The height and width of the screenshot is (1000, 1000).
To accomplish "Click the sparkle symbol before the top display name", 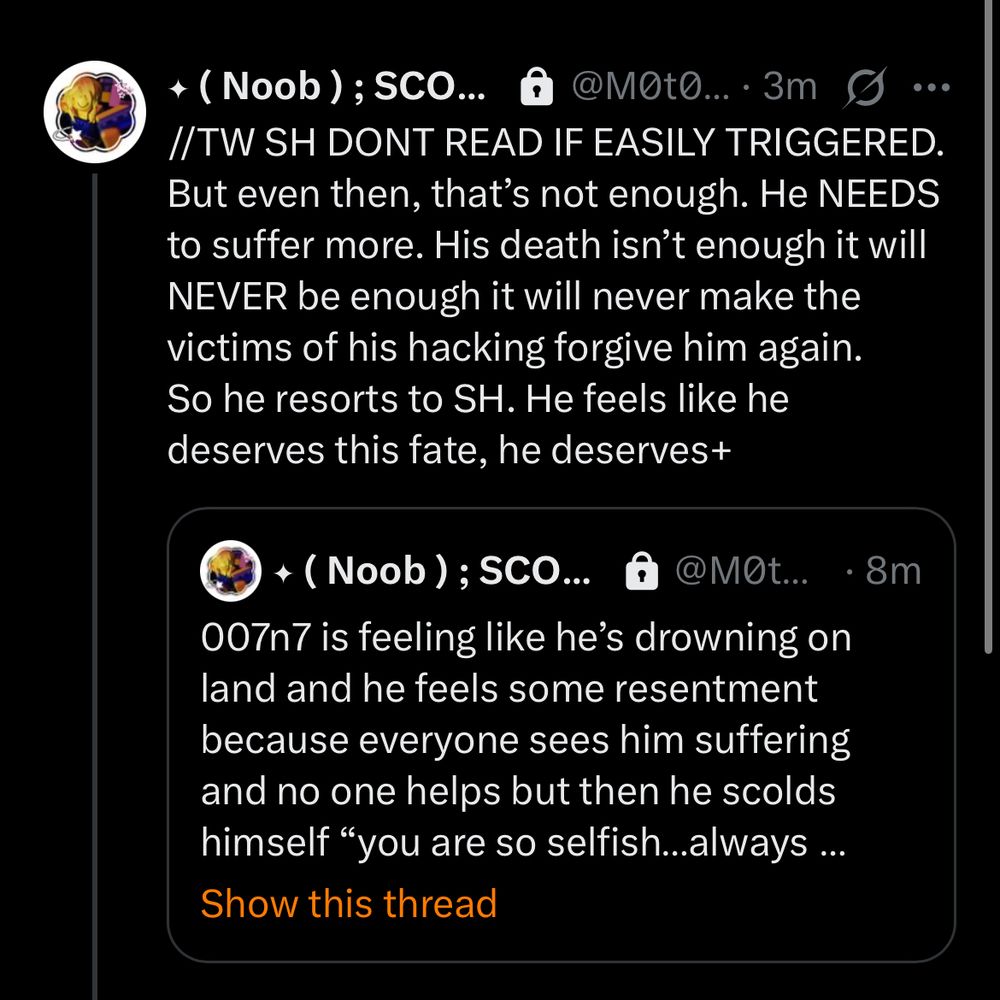I will coord(176,88).
